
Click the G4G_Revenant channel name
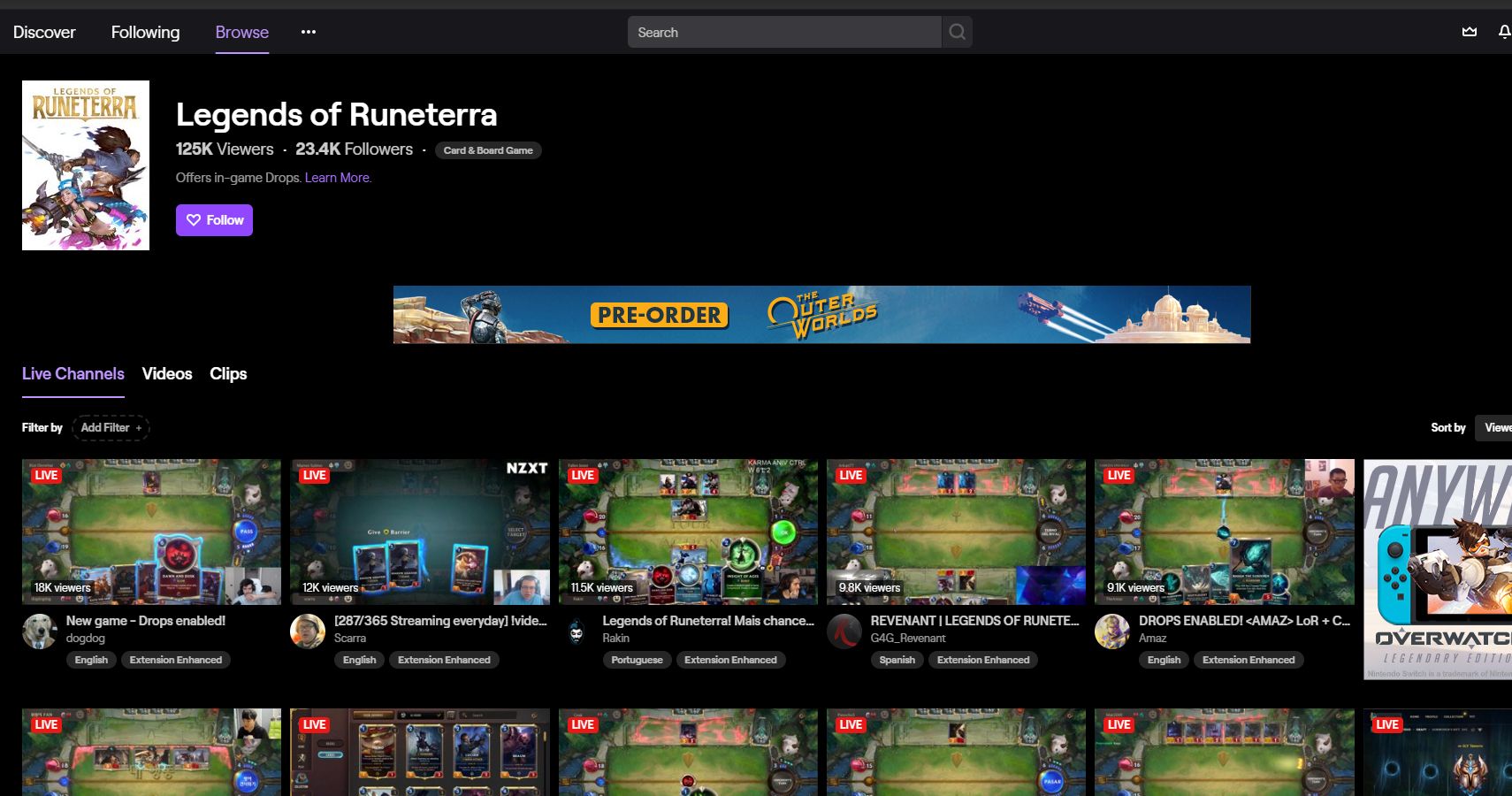pyautogui.click(x=908, y=638)
